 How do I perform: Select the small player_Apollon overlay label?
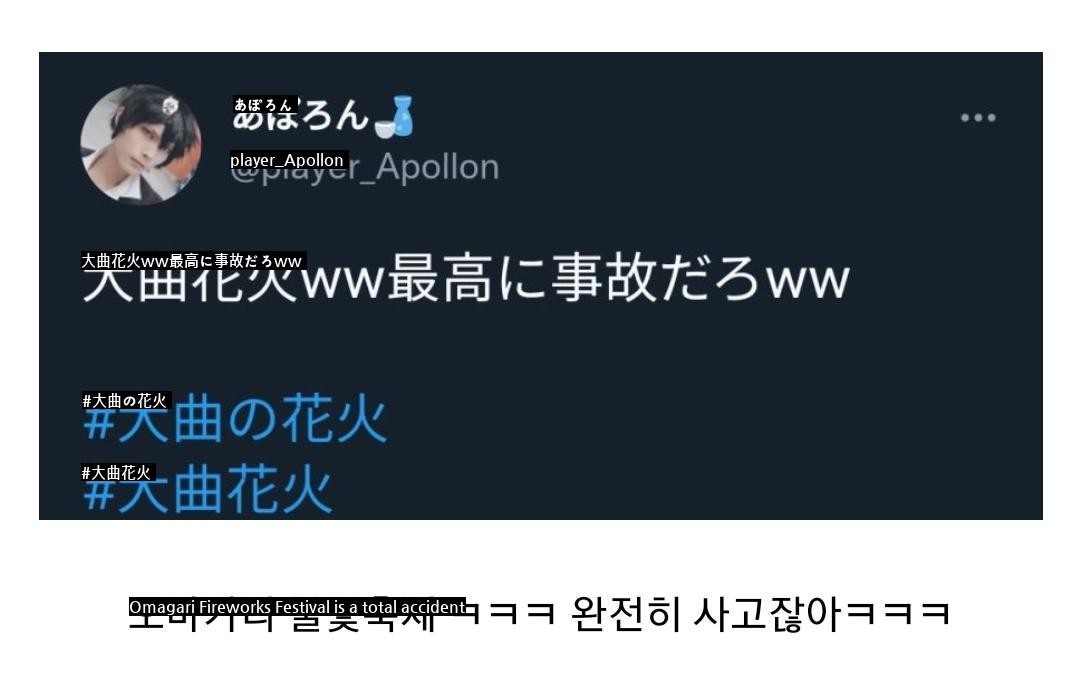(288, 160)
